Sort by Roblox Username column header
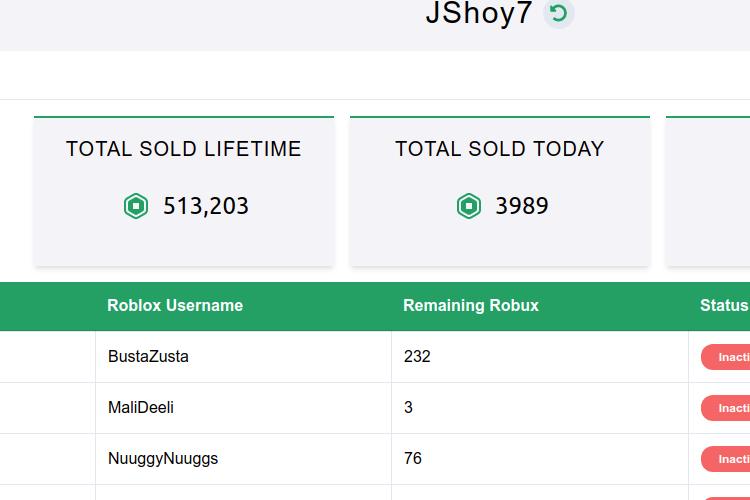Screen dimensions: 750x500 pos(175,305)
